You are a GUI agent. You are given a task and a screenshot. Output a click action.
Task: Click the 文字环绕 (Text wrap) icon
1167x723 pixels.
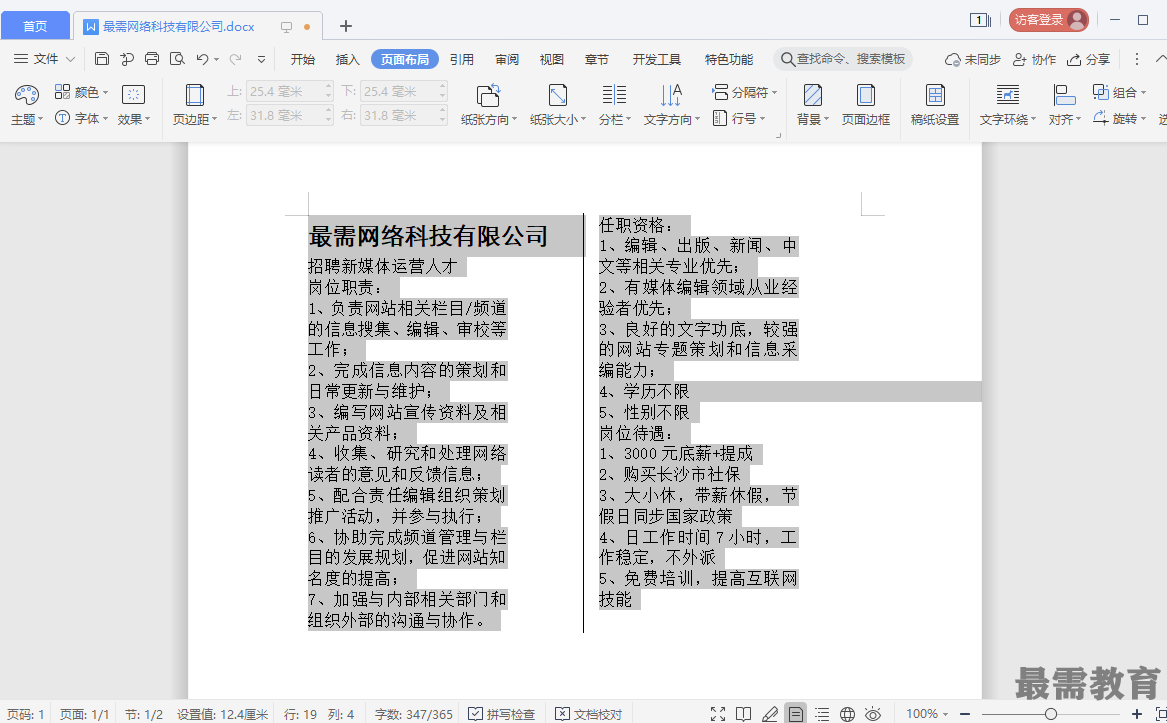[x=1008, y=95]
